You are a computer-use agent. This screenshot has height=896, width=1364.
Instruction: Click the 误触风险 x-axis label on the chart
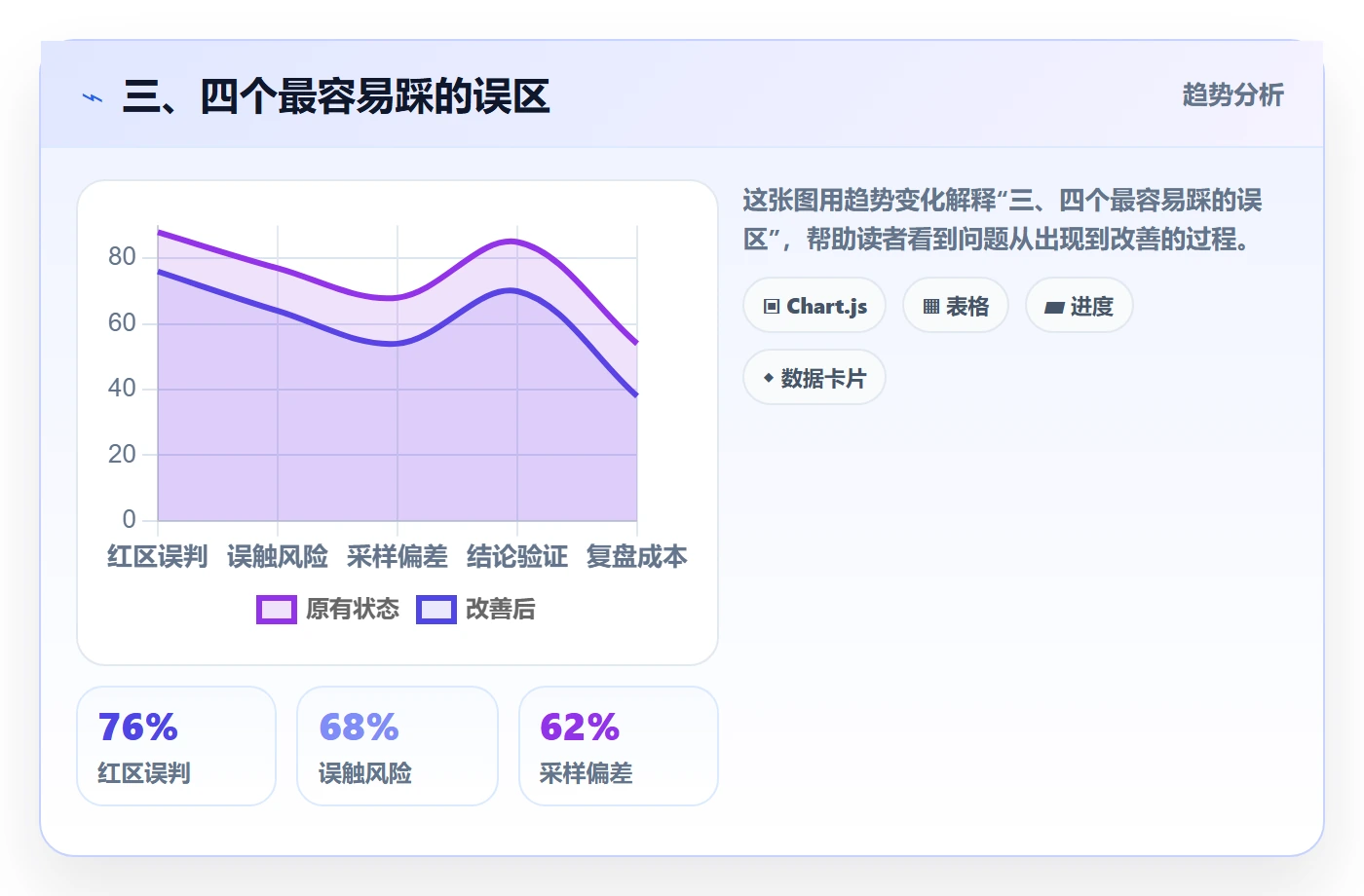(278, 556)
